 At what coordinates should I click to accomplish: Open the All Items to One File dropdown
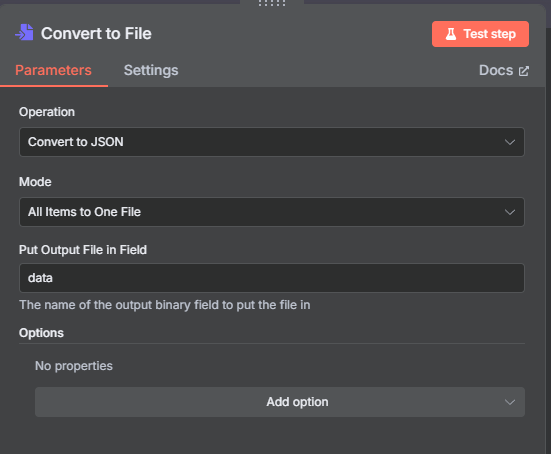[272, 212]
